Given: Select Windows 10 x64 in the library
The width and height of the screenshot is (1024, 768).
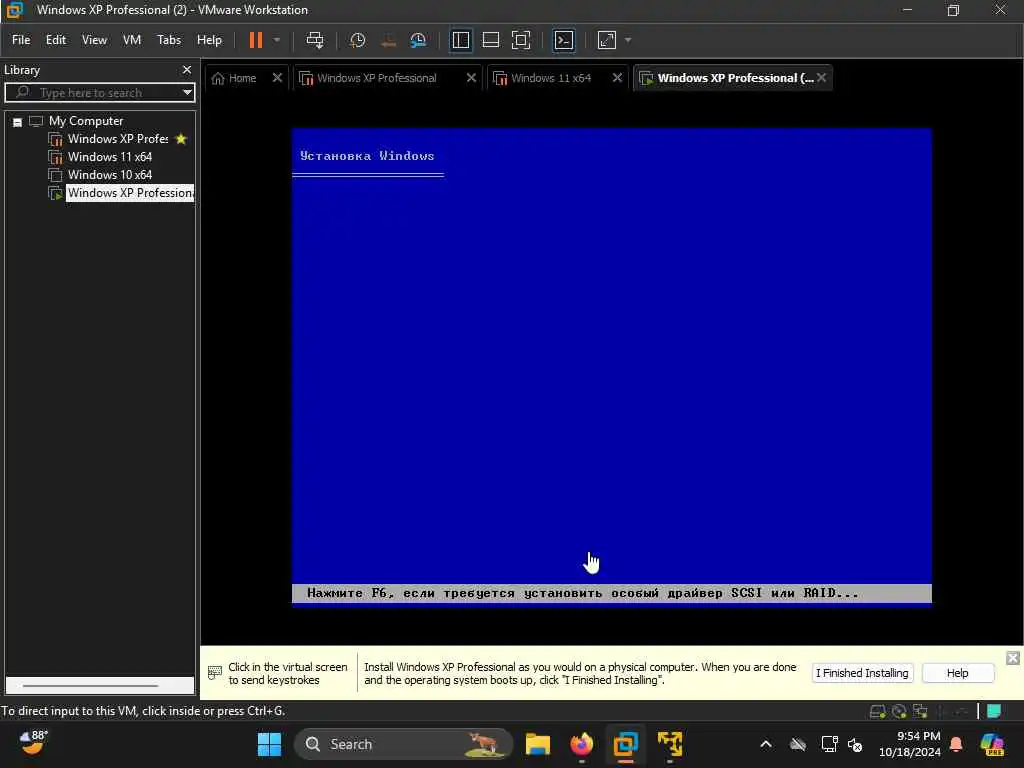Looking at the screenshot, I should (x=110, y=175).
